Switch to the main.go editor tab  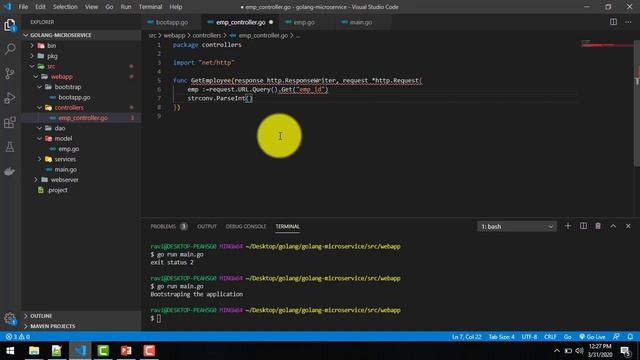click(361, 22)
